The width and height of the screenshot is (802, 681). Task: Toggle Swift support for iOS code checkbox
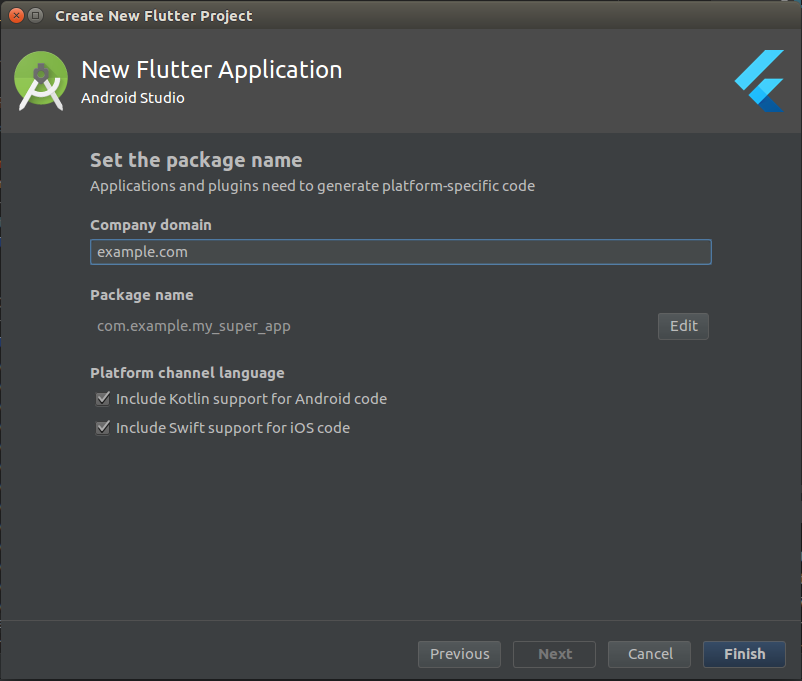coord(102,428)
